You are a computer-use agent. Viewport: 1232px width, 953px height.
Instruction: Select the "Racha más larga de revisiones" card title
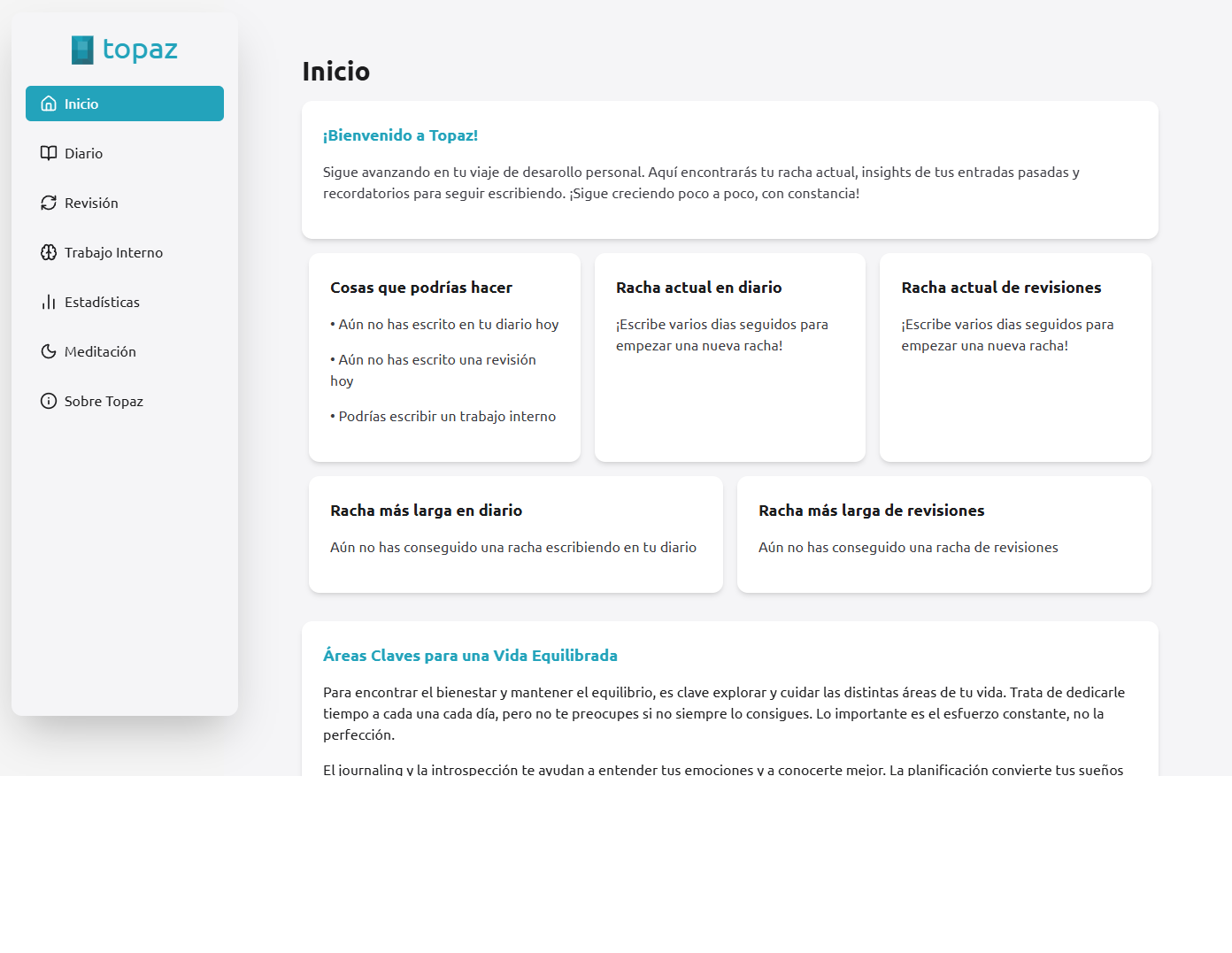[x=871, y=511]
